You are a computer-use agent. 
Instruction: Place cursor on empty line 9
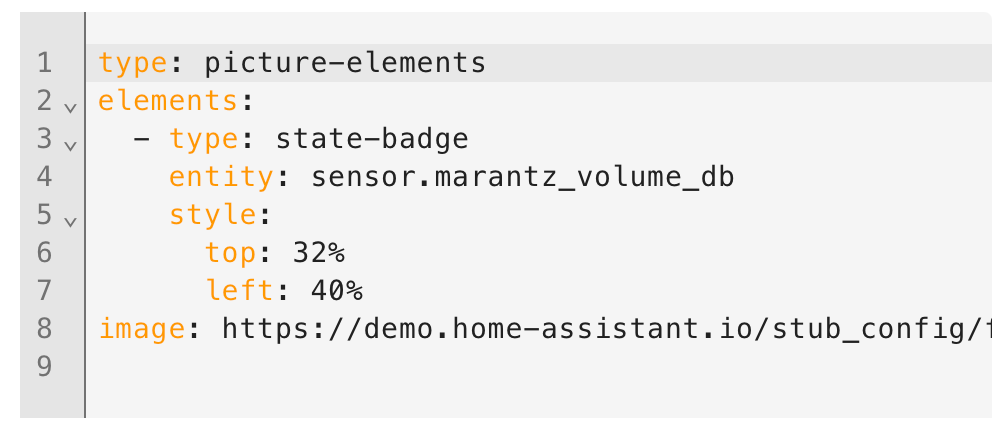(x=538, y=366)
